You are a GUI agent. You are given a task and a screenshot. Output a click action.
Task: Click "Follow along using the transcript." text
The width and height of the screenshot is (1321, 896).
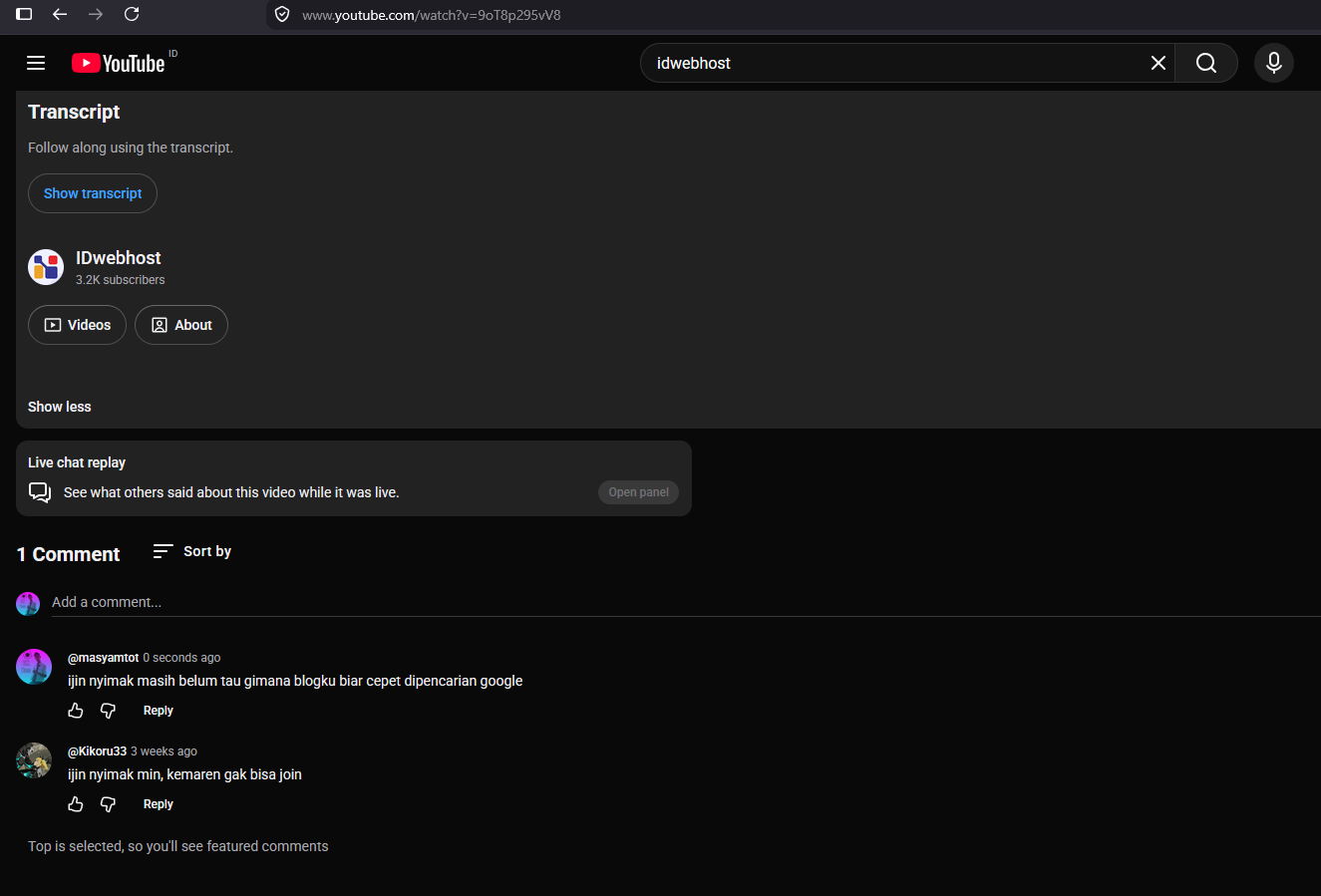tap(131, 148)
